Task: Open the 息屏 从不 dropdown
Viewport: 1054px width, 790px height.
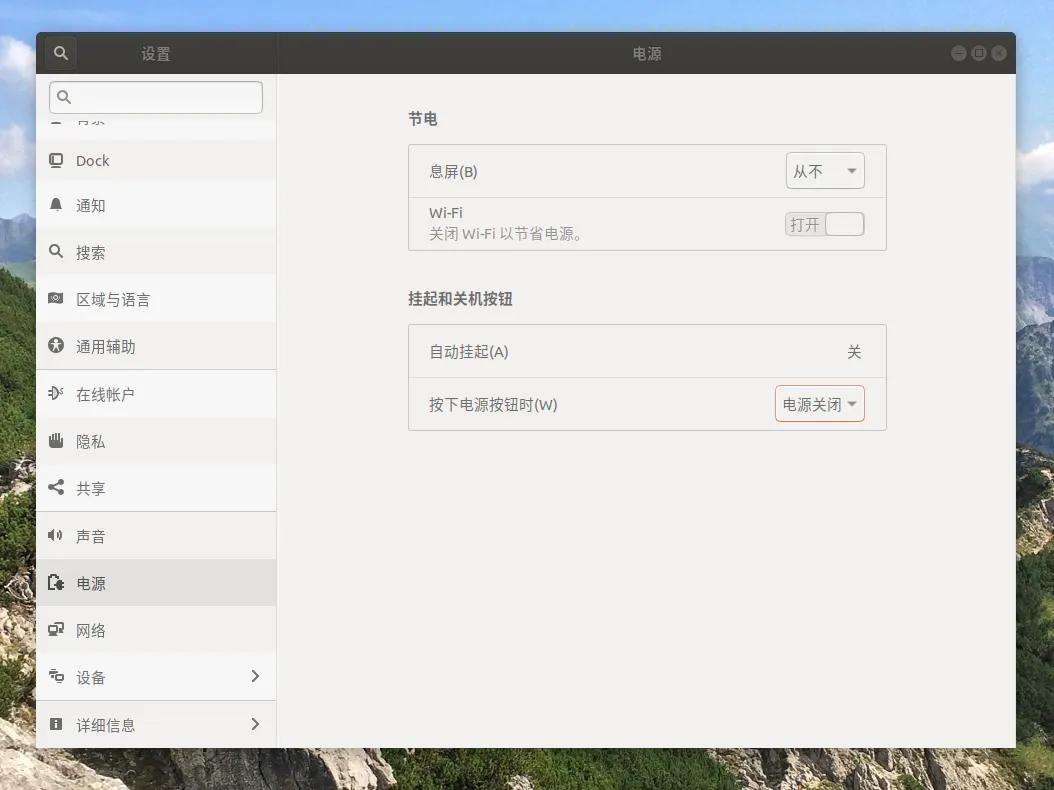Action: 825,171
